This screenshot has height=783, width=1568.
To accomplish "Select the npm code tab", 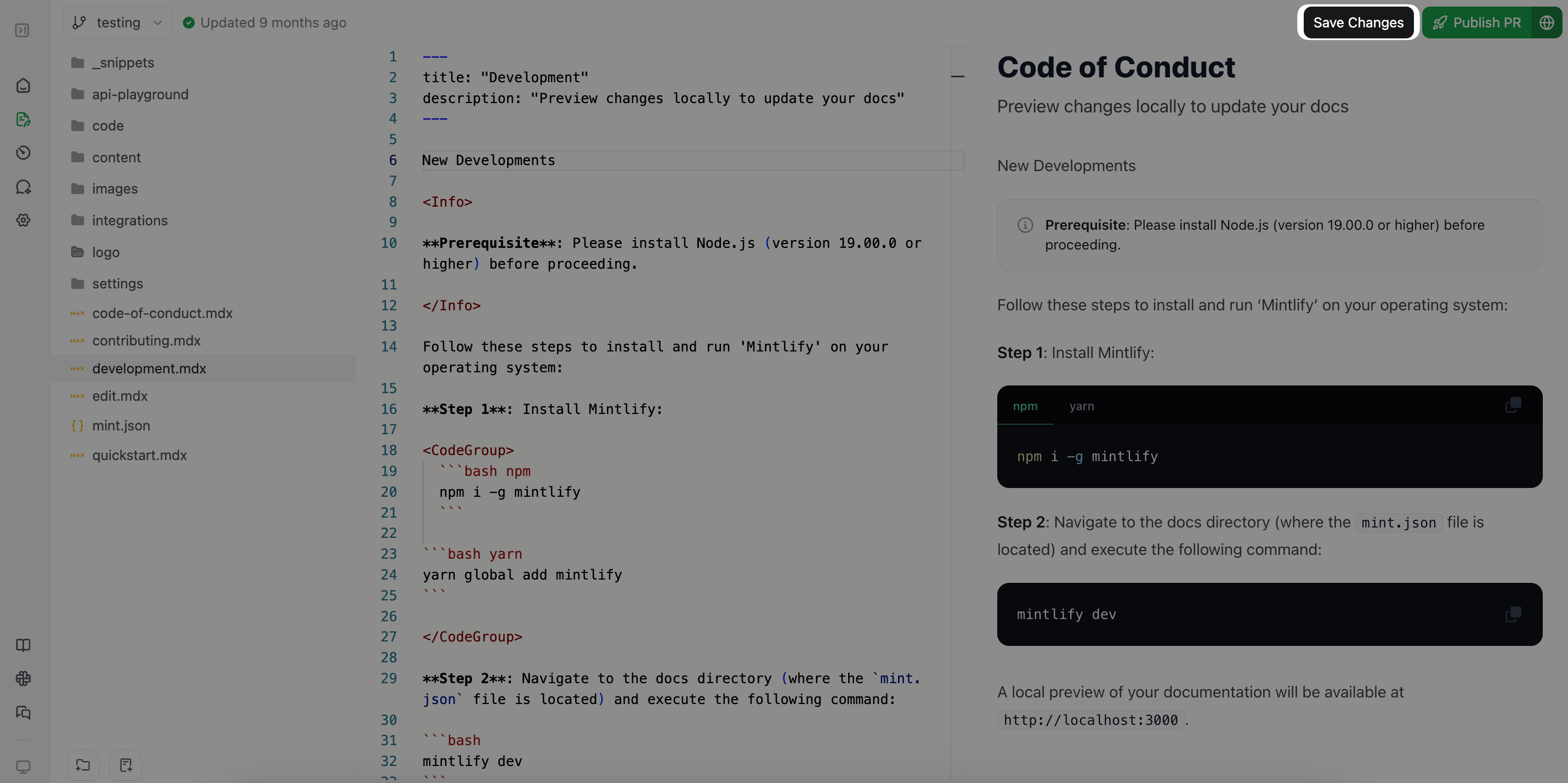I will coord(1025,406).
